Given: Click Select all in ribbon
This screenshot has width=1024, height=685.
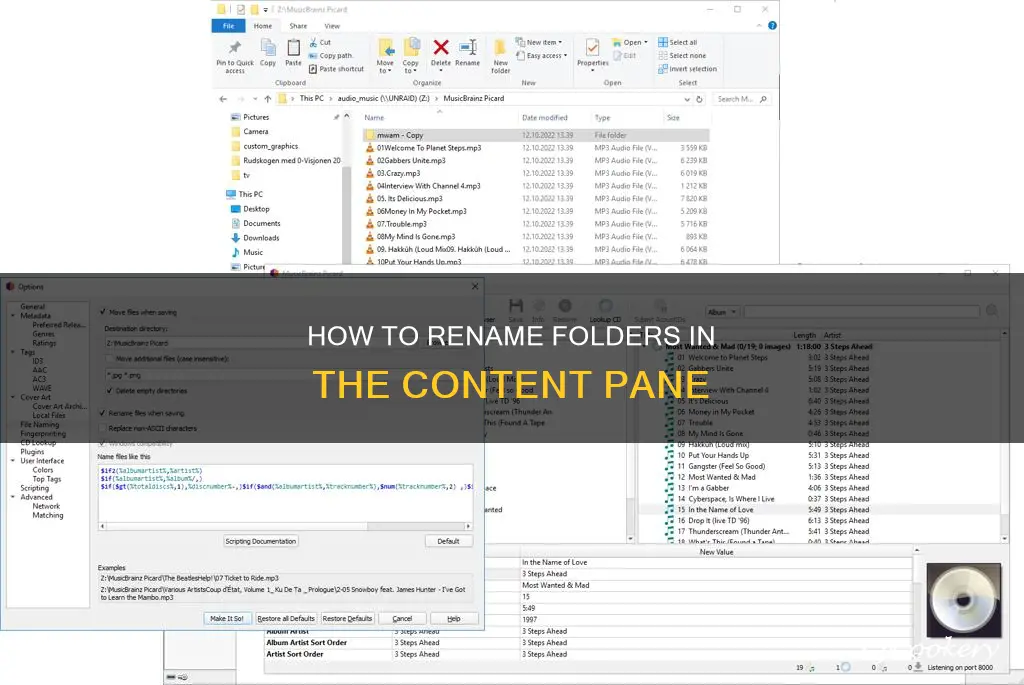Looking at the screenshot, I should coord(677,42).
